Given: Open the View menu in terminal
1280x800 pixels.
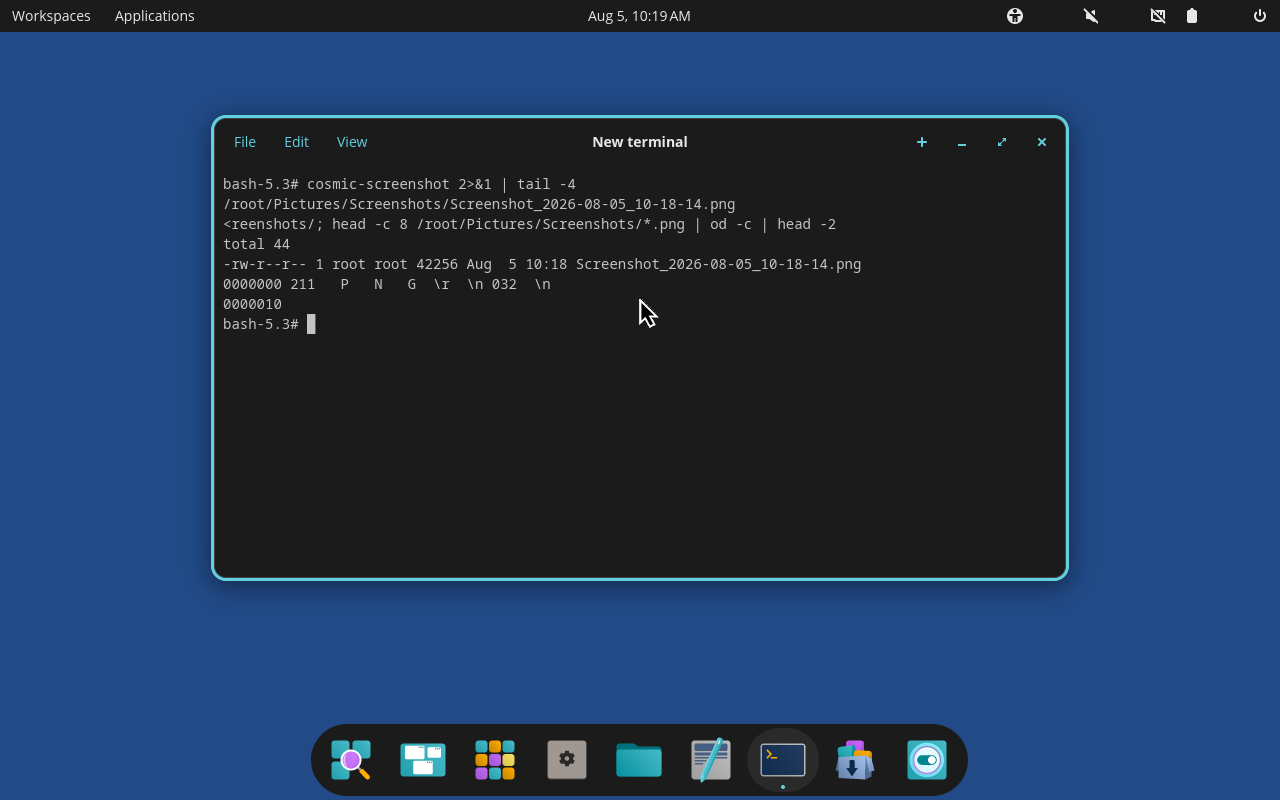Looking at the screenshot, I should click(352, 142).
